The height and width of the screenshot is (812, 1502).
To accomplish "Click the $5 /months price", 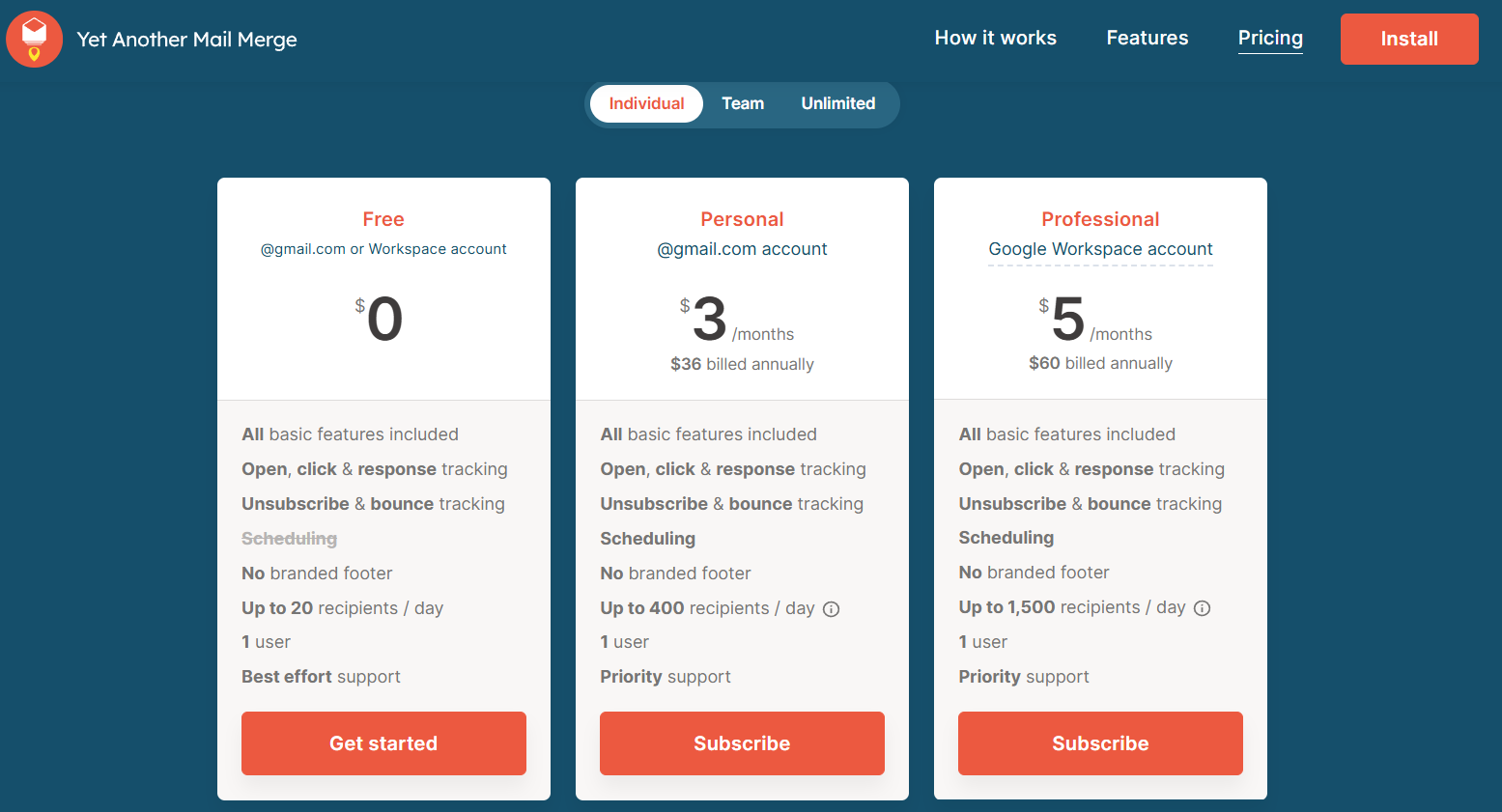I will point(1095,320).
